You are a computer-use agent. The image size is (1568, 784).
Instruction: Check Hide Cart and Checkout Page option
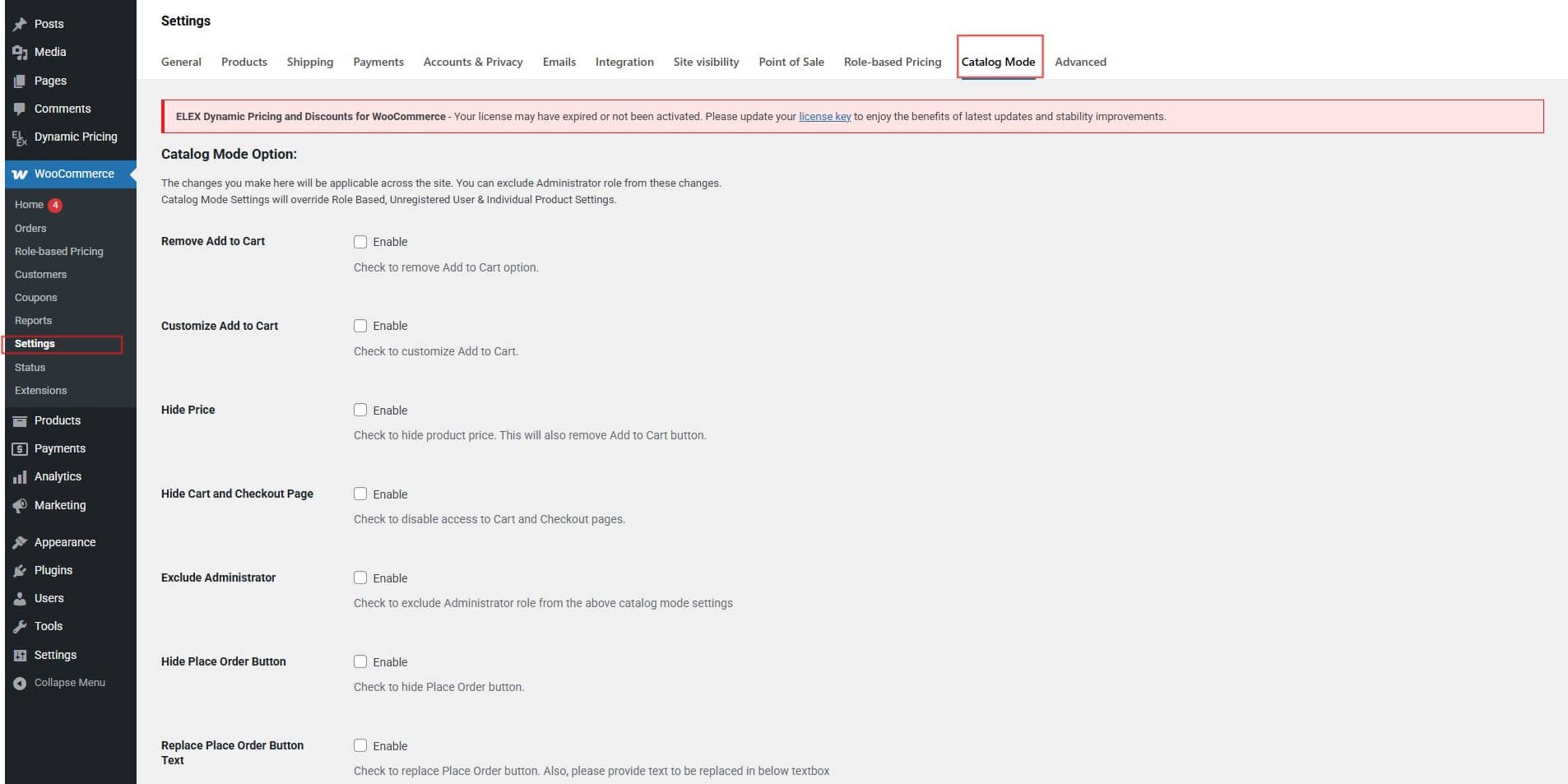pos(360,494)
